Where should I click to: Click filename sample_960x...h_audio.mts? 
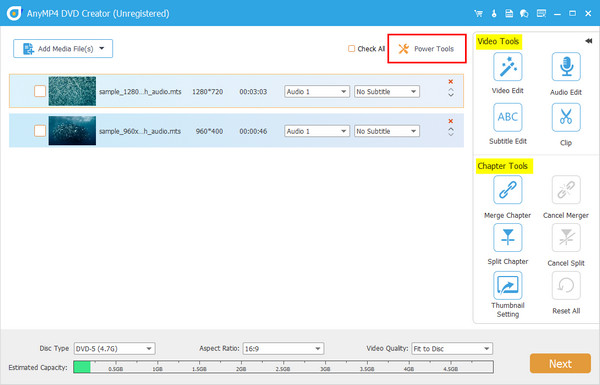point(140,131)
